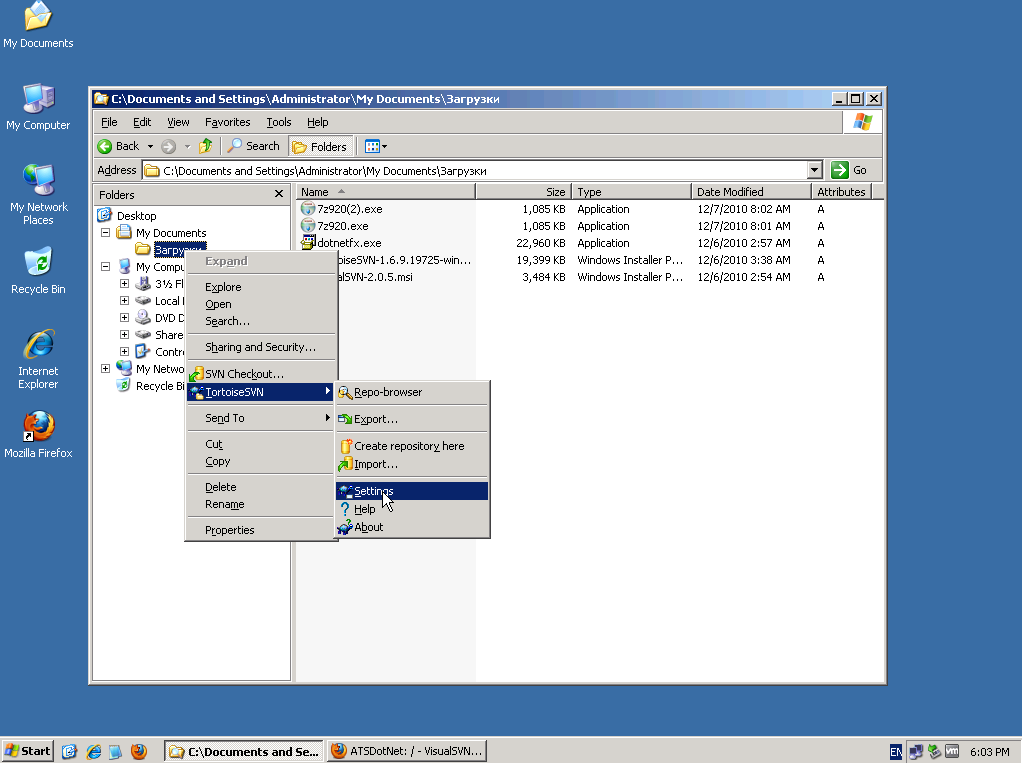
Task: Open the Edit menu
Action: (142, 122)
